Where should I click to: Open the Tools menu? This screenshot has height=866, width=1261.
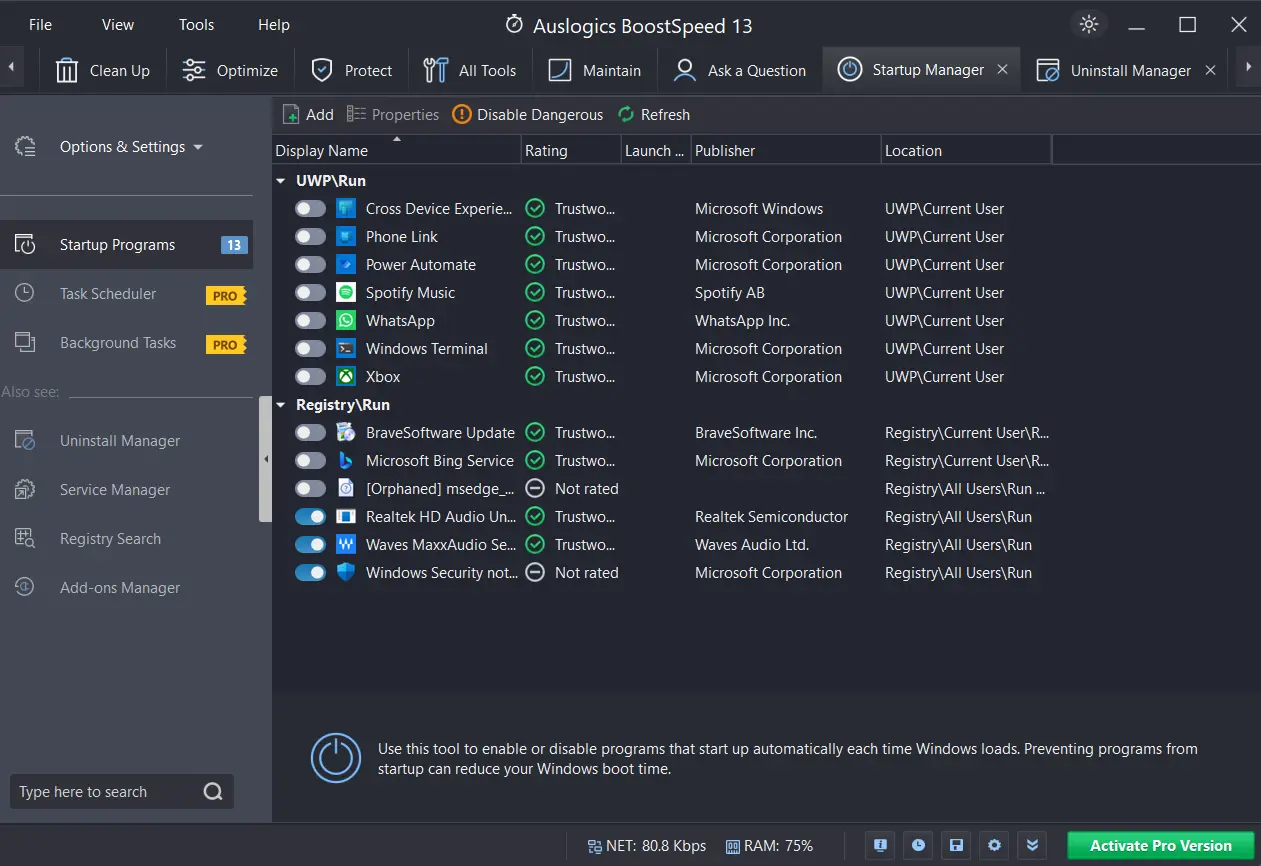pyautogui.click(x=196, y=25)
